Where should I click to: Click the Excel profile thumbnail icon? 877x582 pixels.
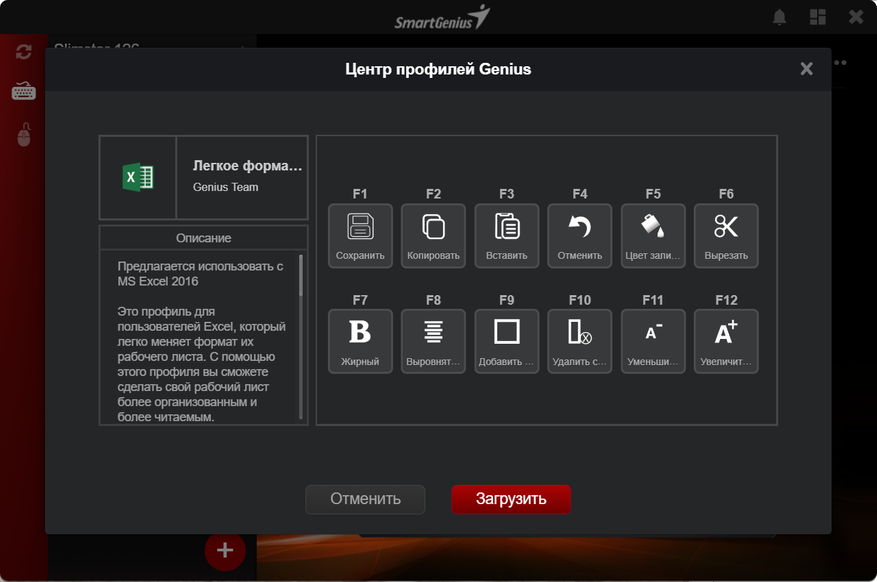(138, 178)
